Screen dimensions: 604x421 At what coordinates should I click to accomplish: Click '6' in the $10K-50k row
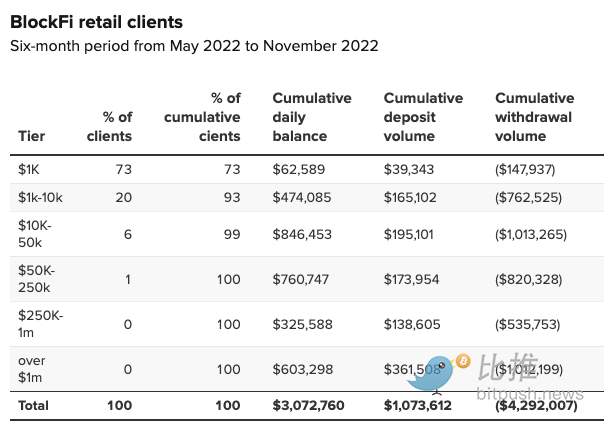tap(128, 235)
